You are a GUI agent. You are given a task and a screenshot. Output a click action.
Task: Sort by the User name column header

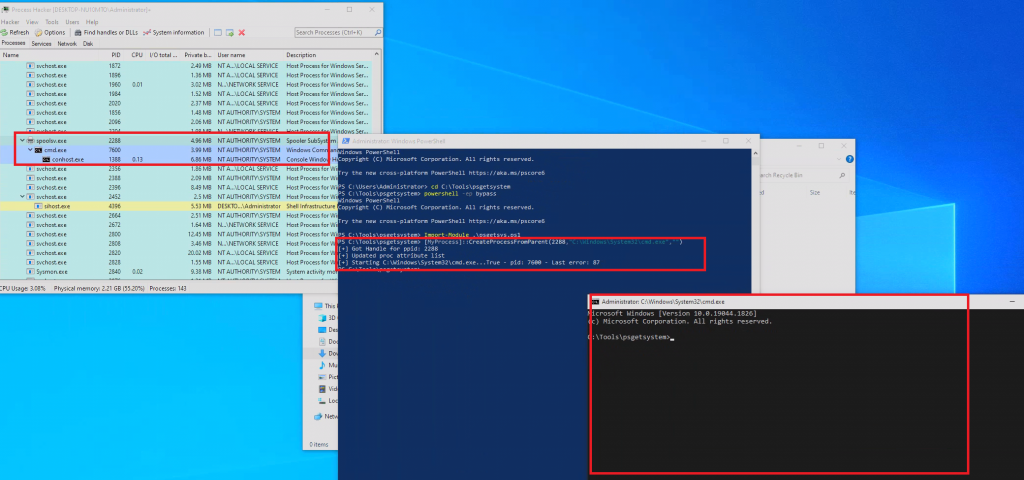[231, 55]
